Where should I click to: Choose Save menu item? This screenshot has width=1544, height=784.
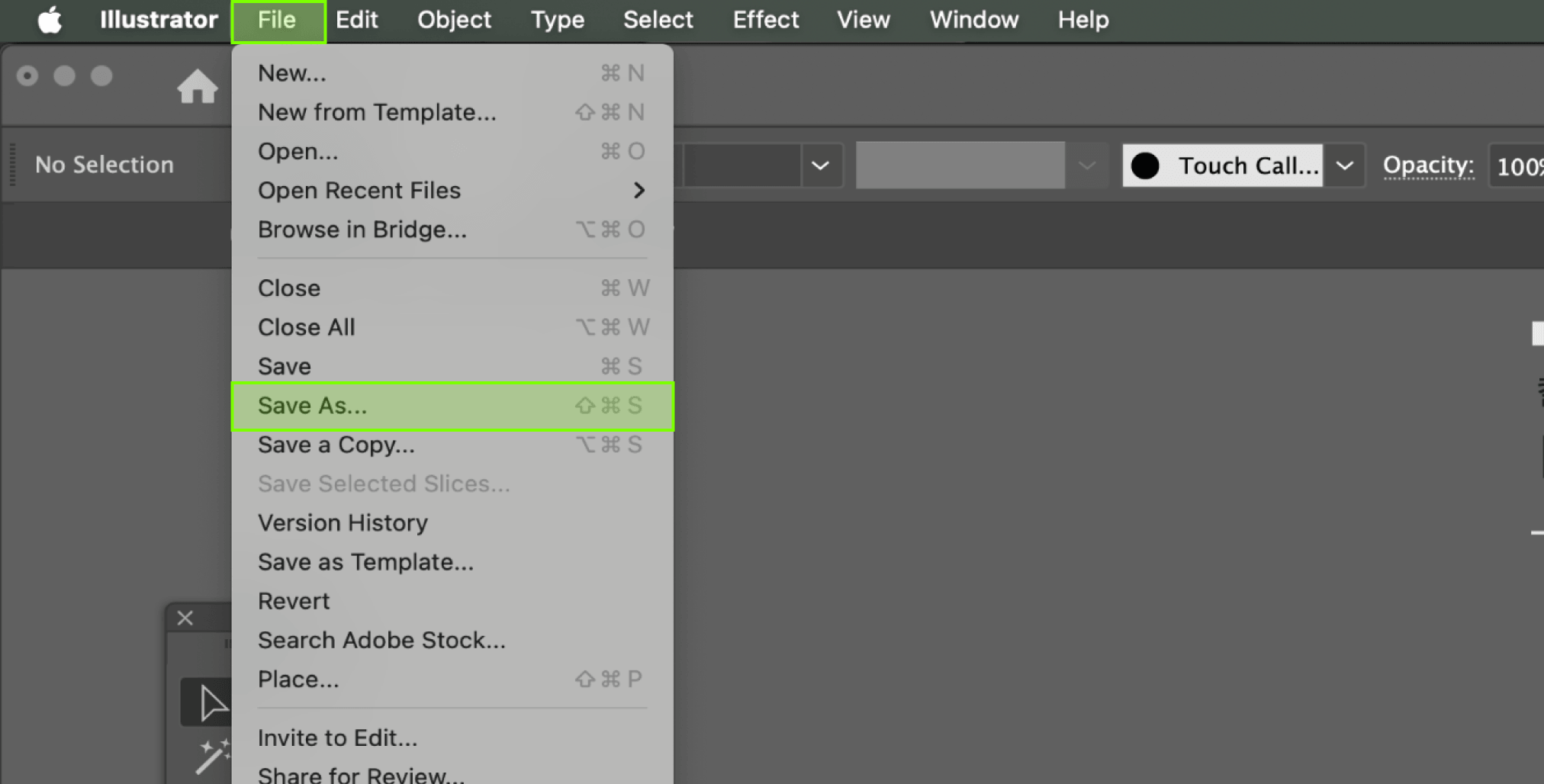(452, 367)
